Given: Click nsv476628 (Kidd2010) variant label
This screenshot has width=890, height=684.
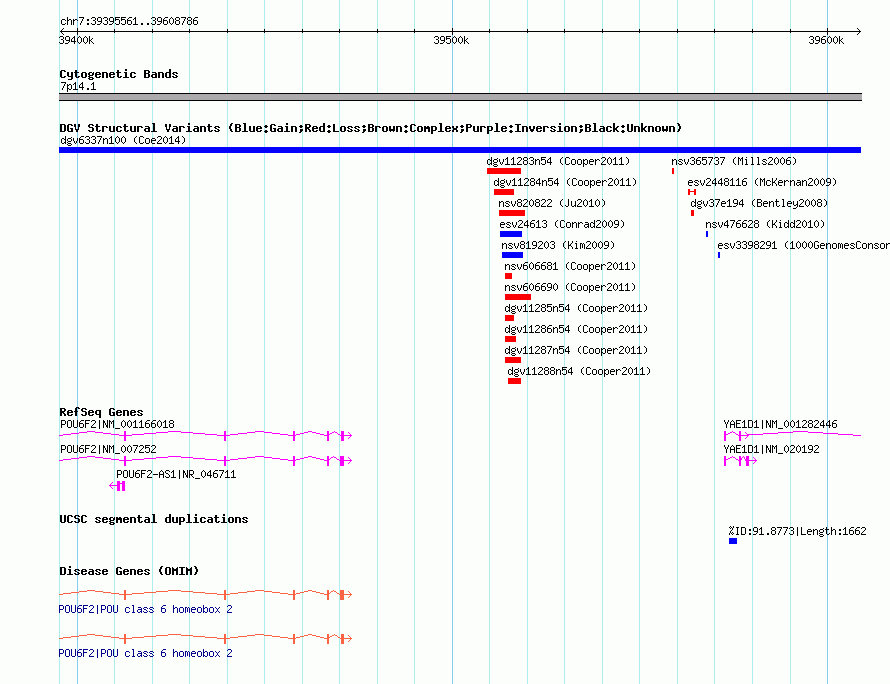Looking at the screenshot, I should [765, 224].
